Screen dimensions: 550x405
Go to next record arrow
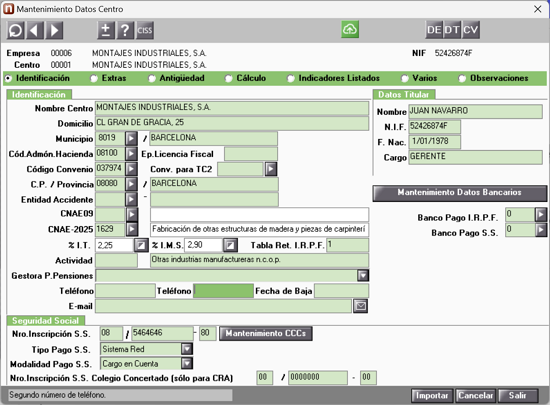(54, 30)
